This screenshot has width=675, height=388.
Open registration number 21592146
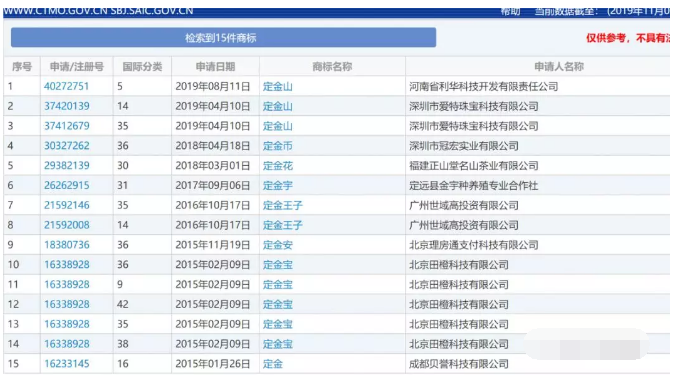(66, 205)
